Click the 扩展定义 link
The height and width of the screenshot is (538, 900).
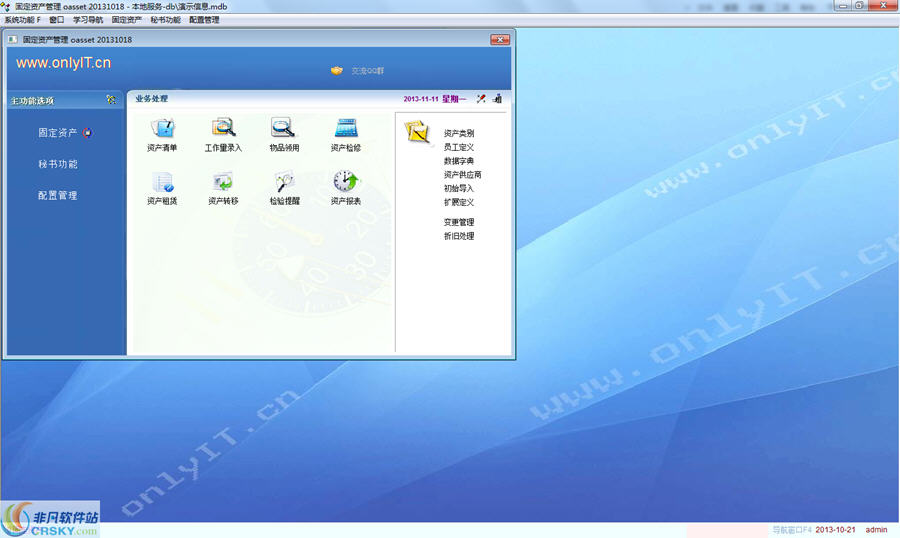[x=459, y=202]
